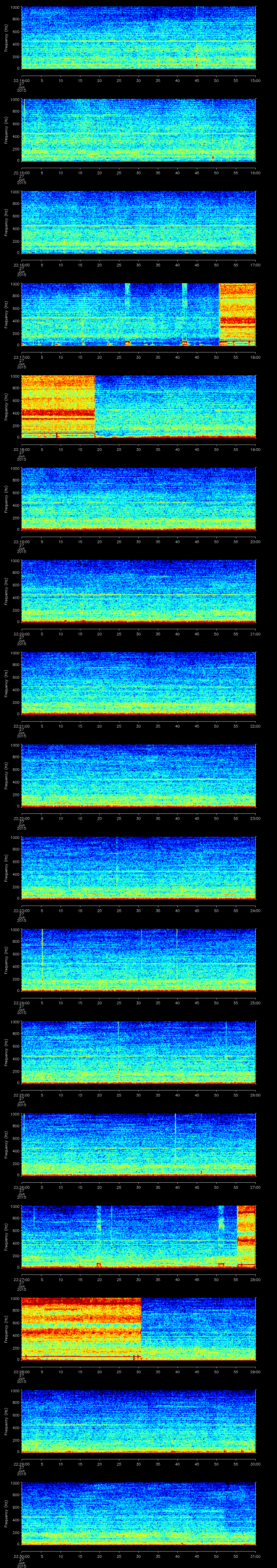Click the 15:00 end time label
This screenshot has width=277, height=1568.
(256, 80)
